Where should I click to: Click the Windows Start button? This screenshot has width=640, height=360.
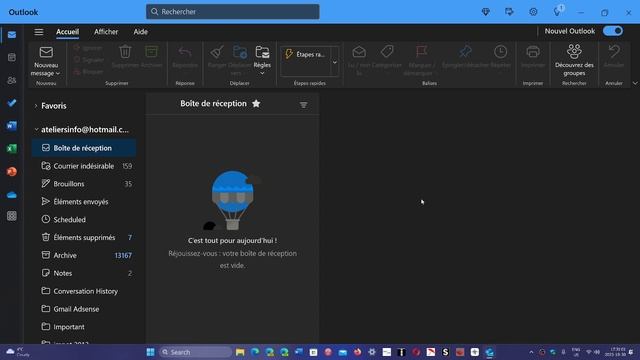pos(150,352)
